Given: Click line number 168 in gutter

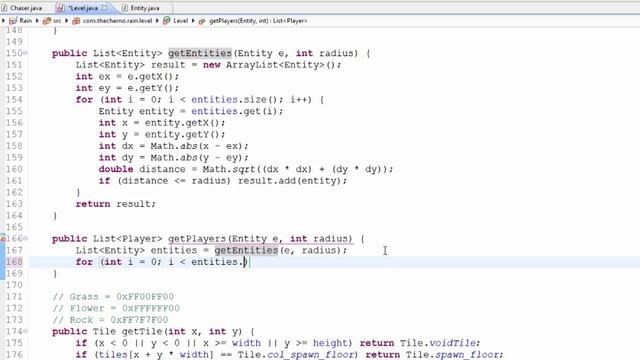Looking at the screenshot, I should pos(14,262).
